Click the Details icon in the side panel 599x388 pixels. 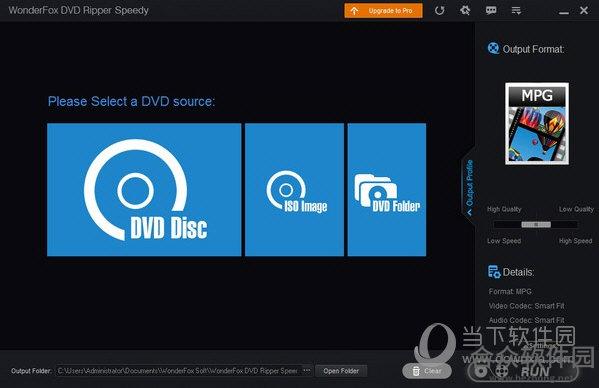pos(494,272)
